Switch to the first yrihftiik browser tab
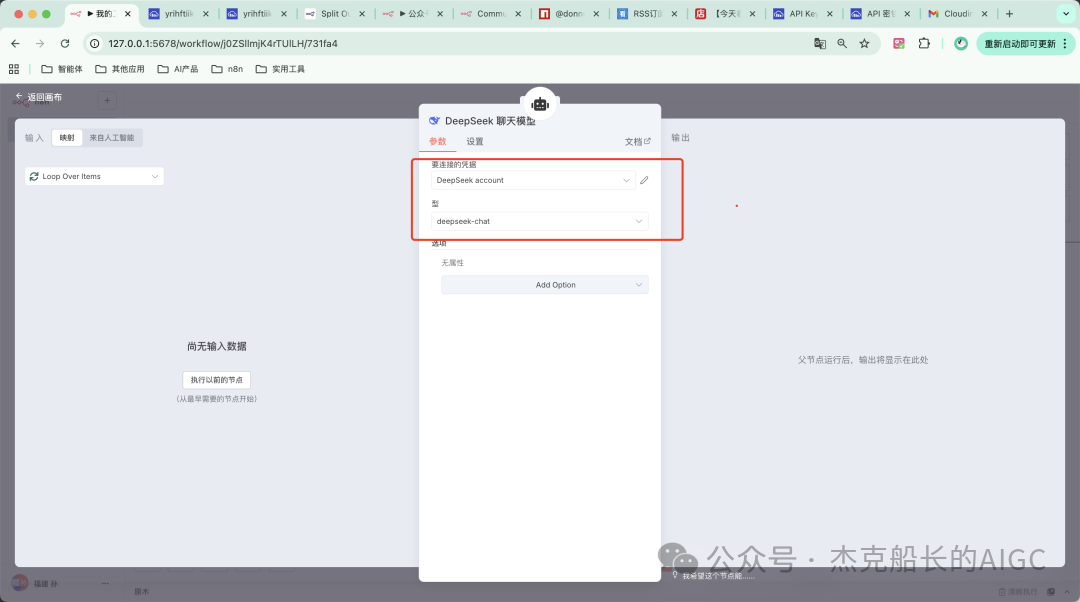Viewport: 1080px width, 602px height. tap(179, 14)
